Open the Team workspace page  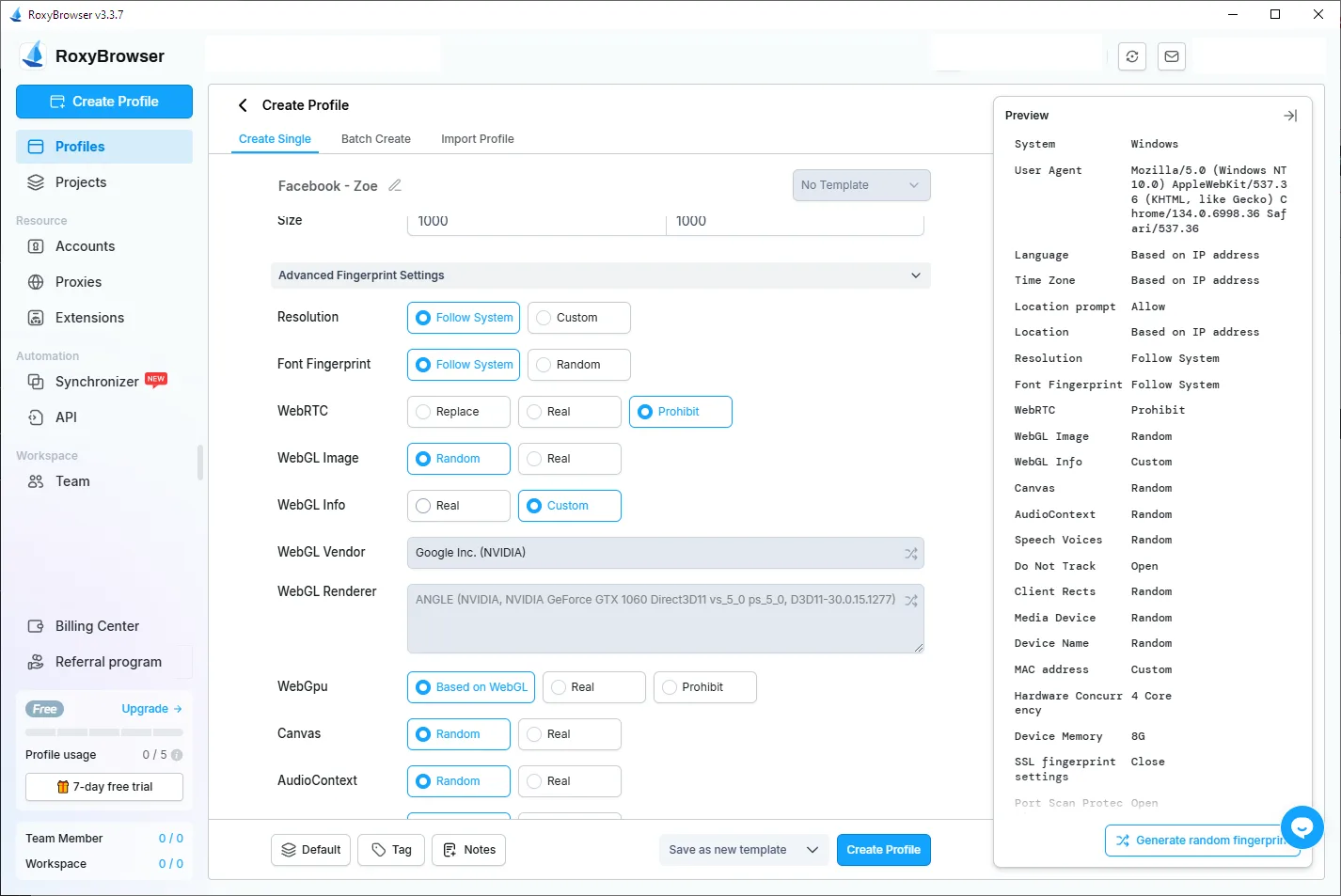coord(104,481)
